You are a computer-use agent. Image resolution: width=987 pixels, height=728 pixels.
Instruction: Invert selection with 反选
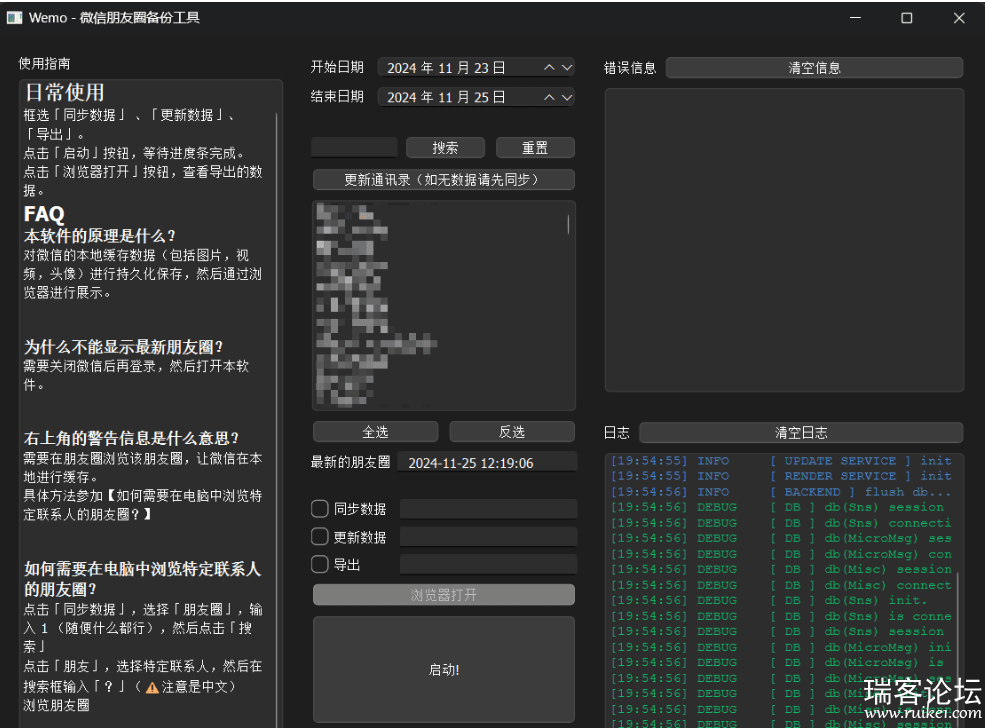tap(512, 432)
